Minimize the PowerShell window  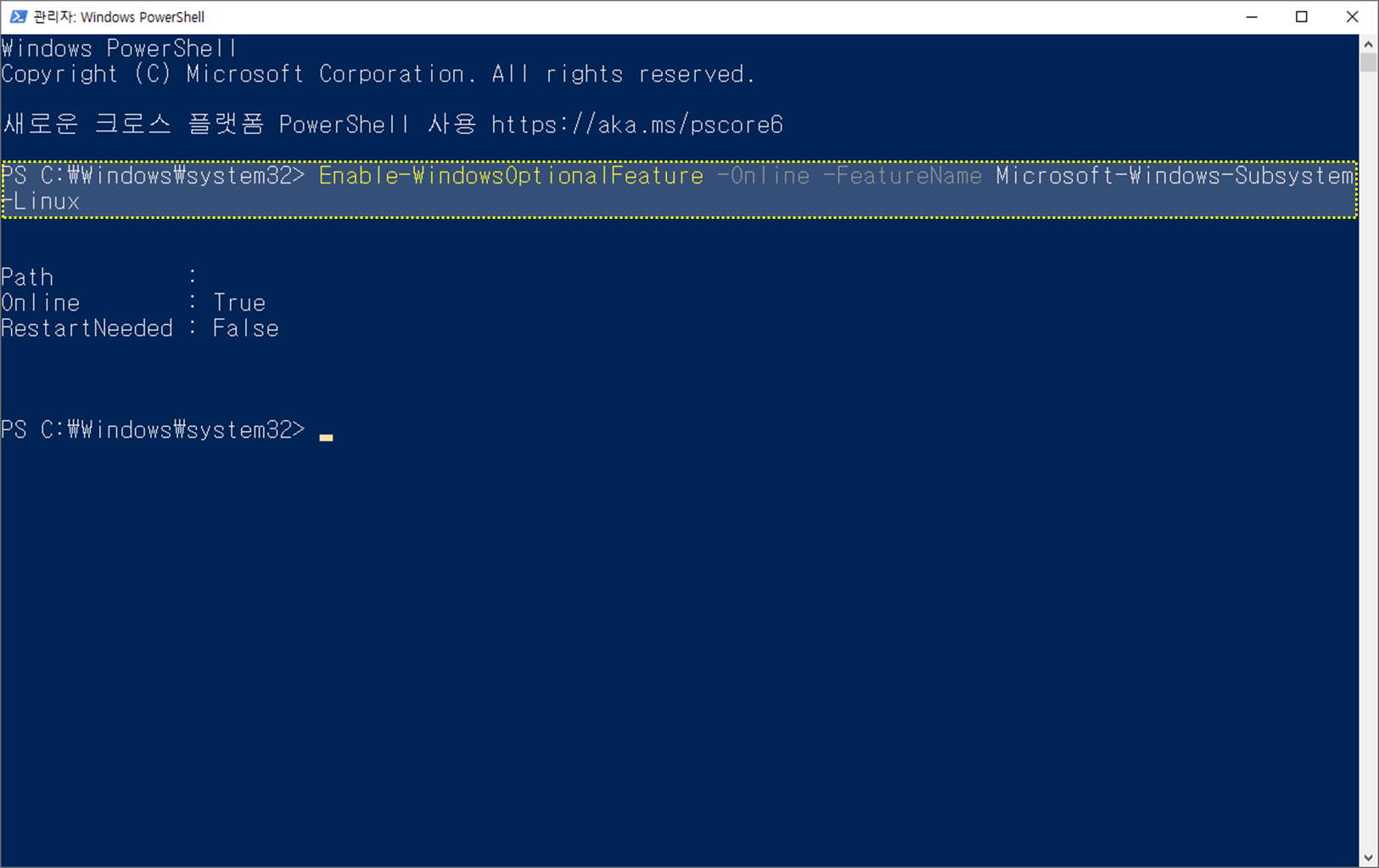[x=1252, y=17]
